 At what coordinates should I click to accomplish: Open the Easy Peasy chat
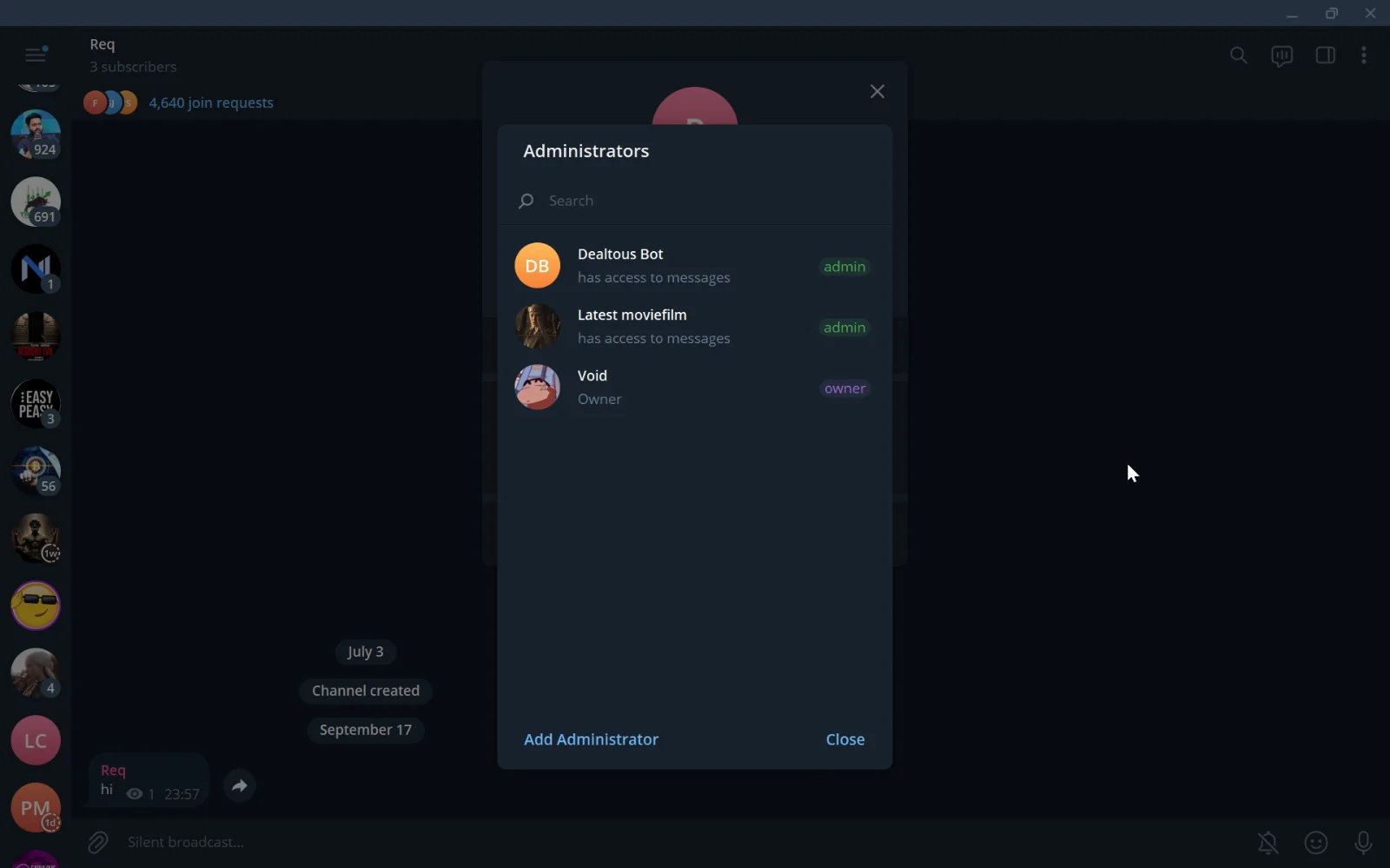coord(36,404)
